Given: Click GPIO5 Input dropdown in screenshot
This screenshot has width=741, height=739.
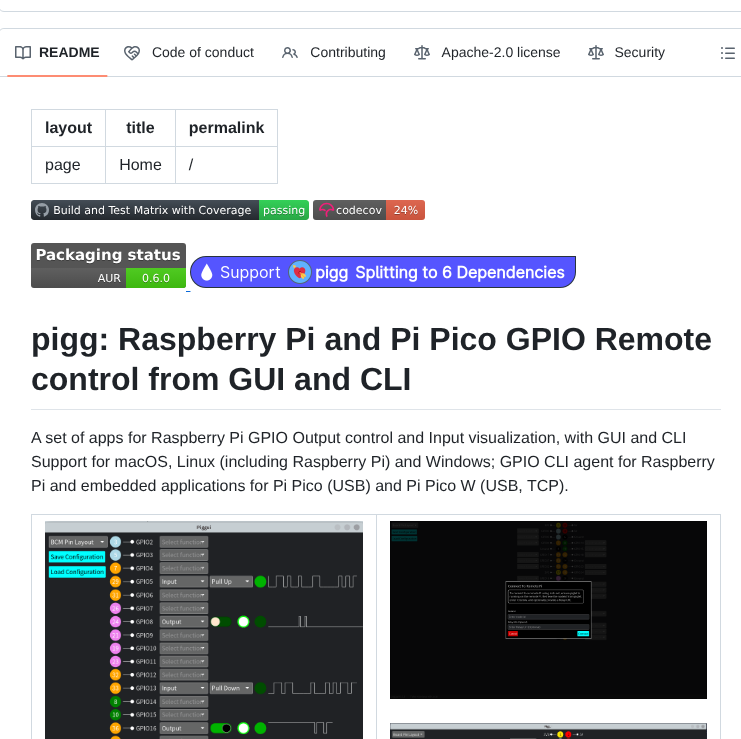Looking at the screenshot, I should [183, 582].
